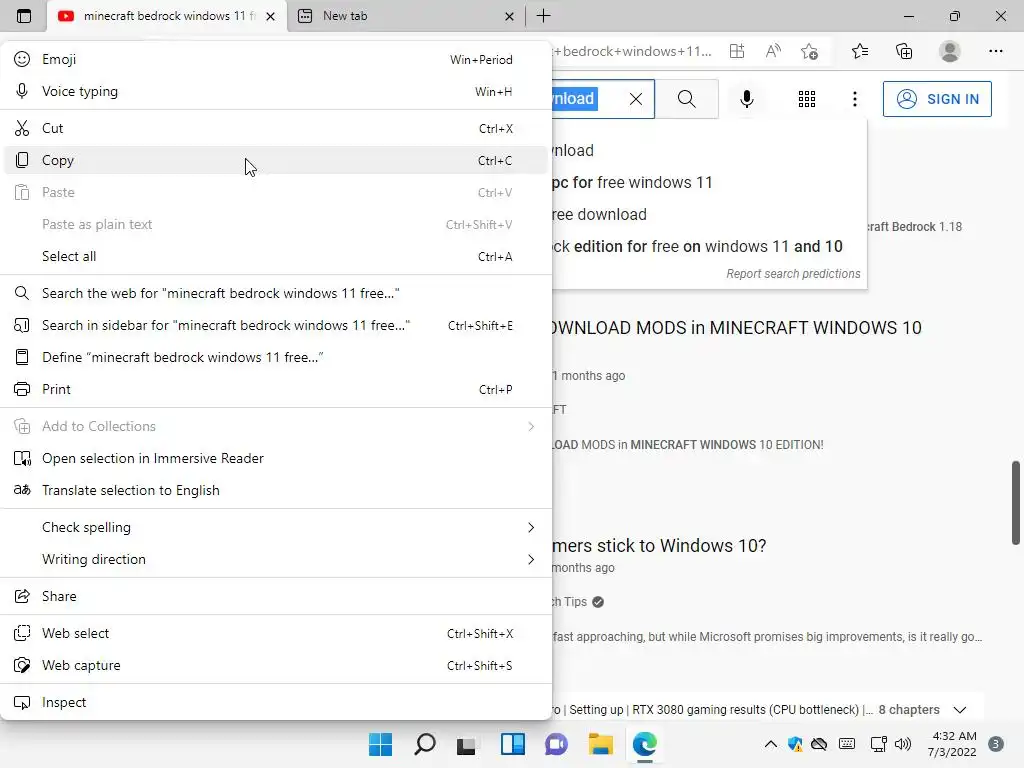Open the Favorites list icon
1024x768 pixels.
(860, 51)
